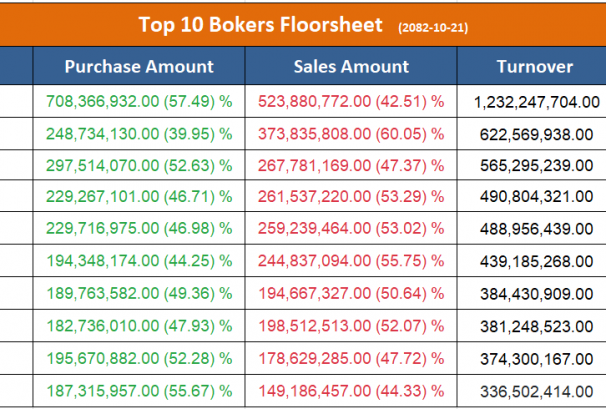Click the Turnover column header
Viewport: 606px width, 409px height.
point(535,67)
